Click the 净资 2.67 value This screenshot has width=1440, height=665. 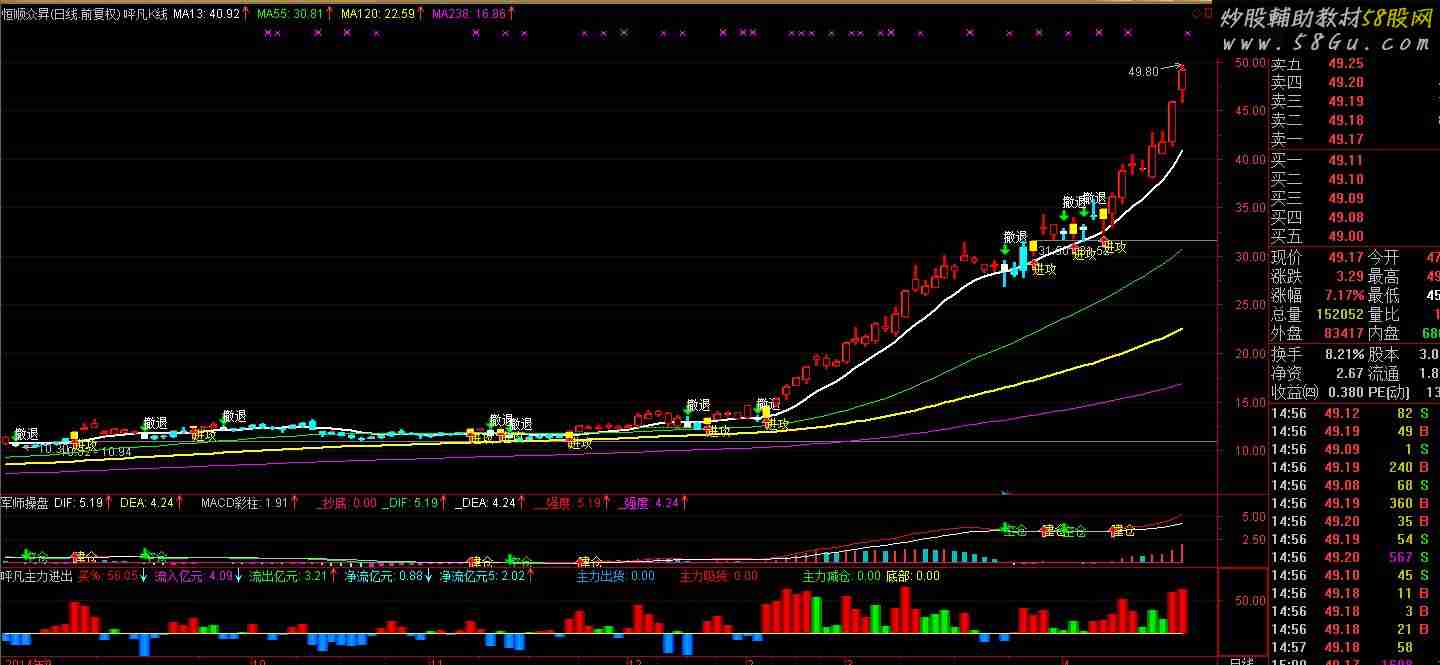click(1350, 373)
